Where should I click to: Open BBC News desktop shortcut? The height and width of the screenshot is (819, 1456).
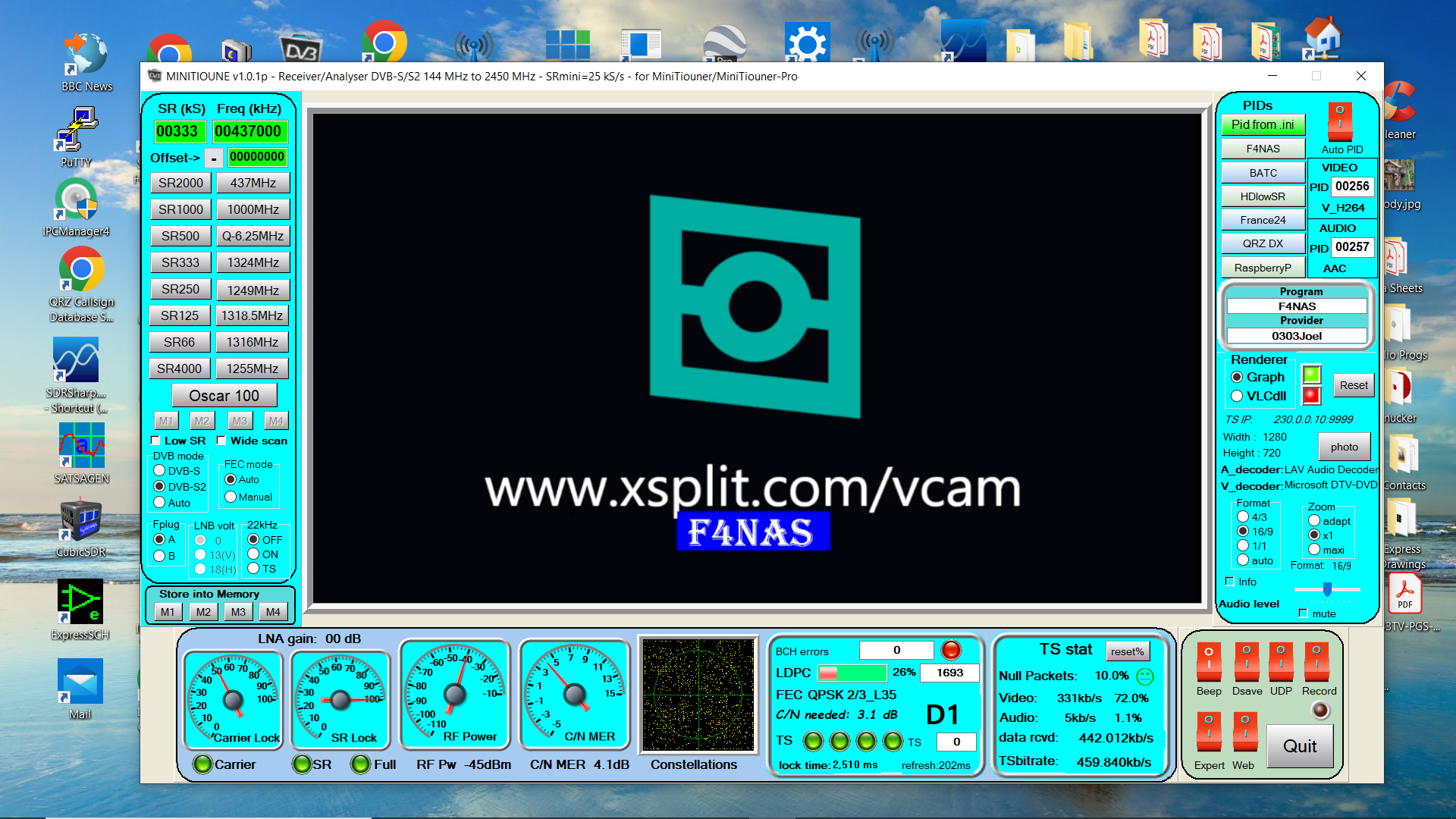(86, 62)
